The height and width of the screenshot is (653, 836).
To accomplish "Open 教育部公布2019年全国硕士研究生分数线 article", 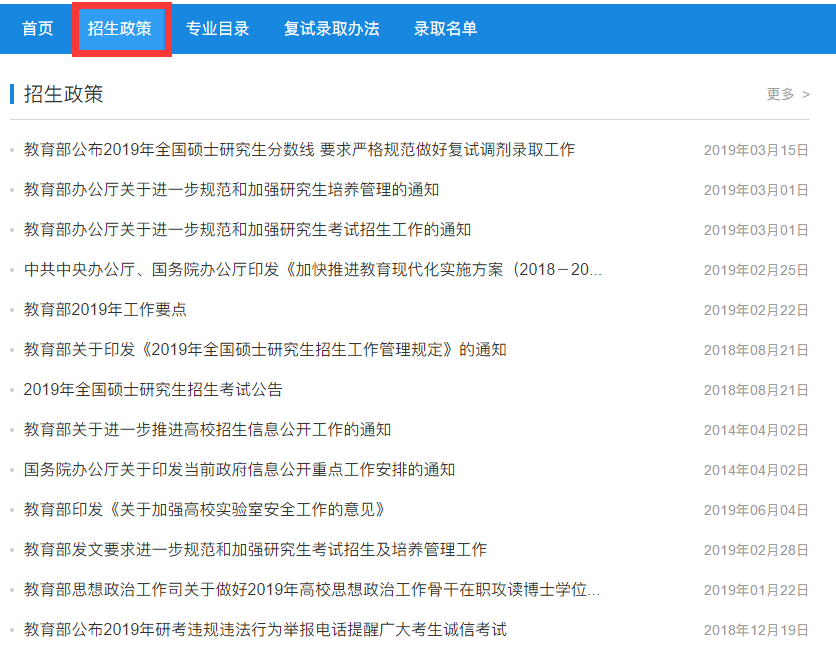I will pos(299,150).
